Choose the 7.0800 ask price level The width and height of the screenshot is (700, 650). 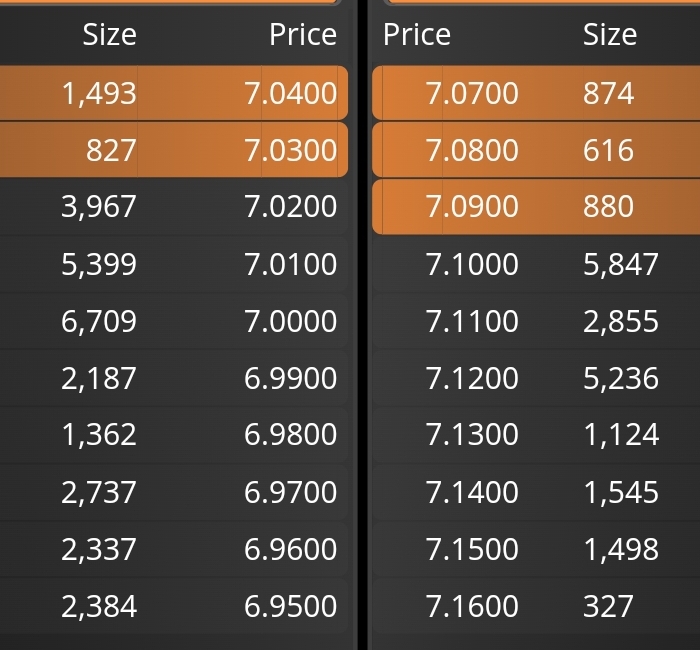536,150
